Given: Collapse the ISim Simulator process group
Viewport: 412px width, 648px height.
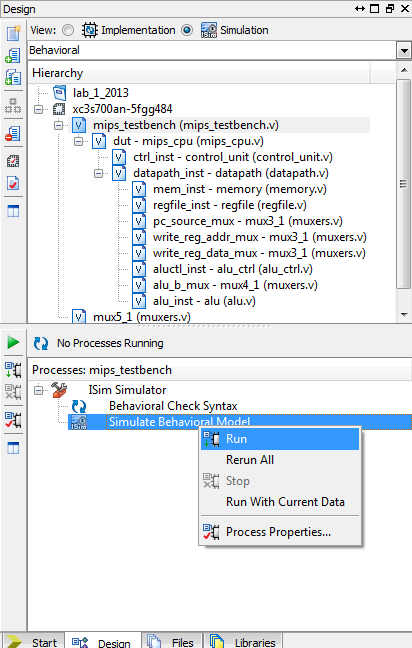Looking at the screenshot, I should point(39,390).
